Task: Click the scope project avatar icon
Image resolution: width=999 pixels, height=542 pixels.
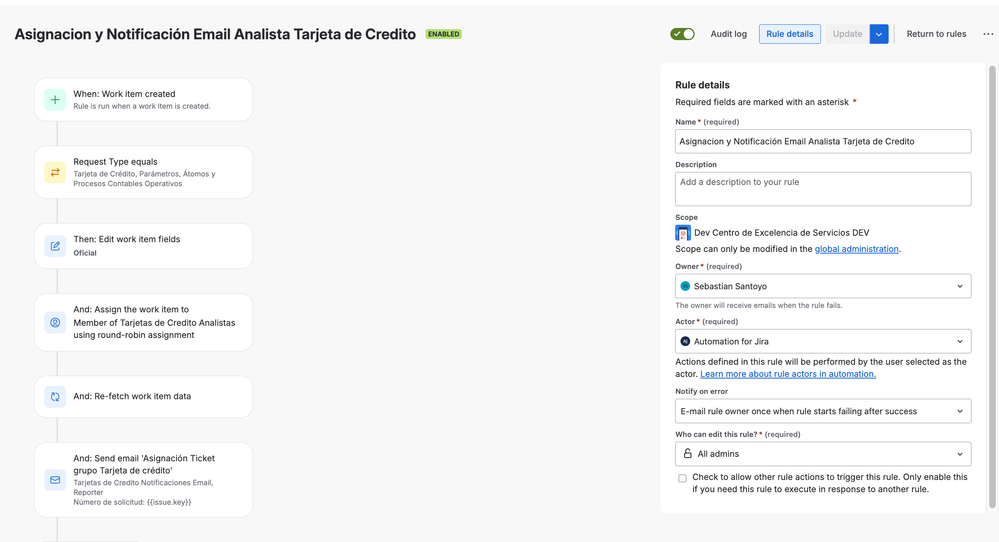Action: pyautogui.click(x=683, y=232)
